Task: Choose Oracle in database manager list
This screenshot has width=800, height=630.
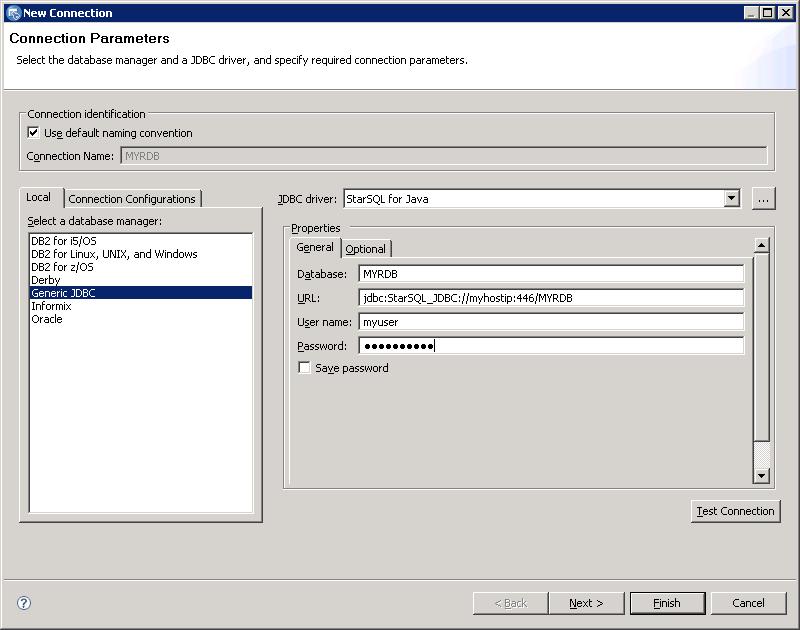Action: (x=47, y=319)
